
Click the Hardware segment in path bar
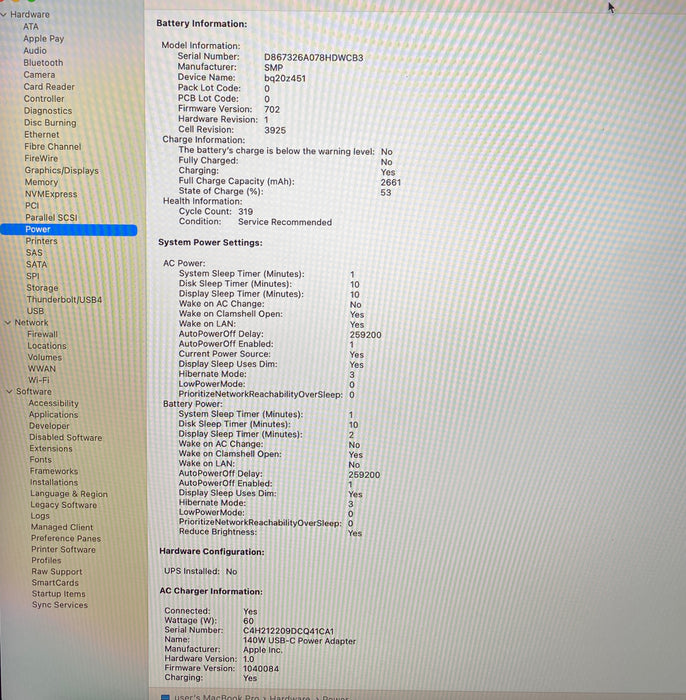(290, 697)
